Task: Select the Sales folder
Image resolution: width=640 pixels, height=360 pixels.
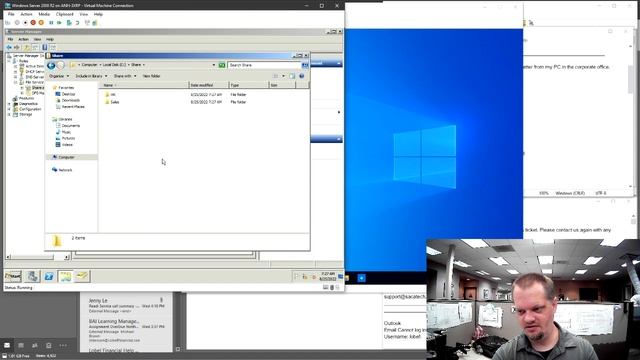Action: click(112, 102)
